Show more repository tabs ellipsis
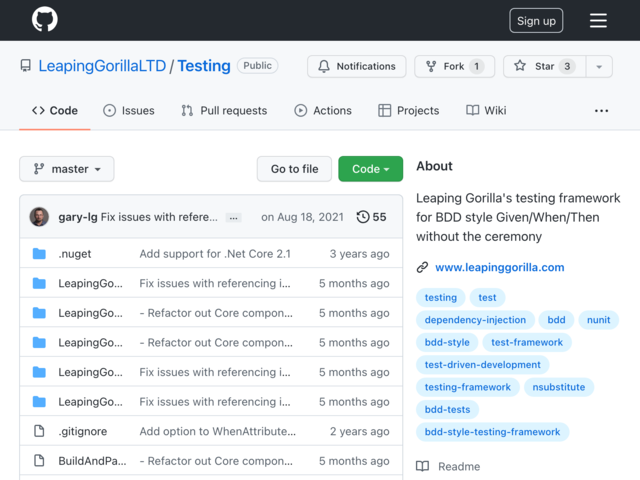Image resolution: width=640 pixels, height=480 pixels. (601, 111)
